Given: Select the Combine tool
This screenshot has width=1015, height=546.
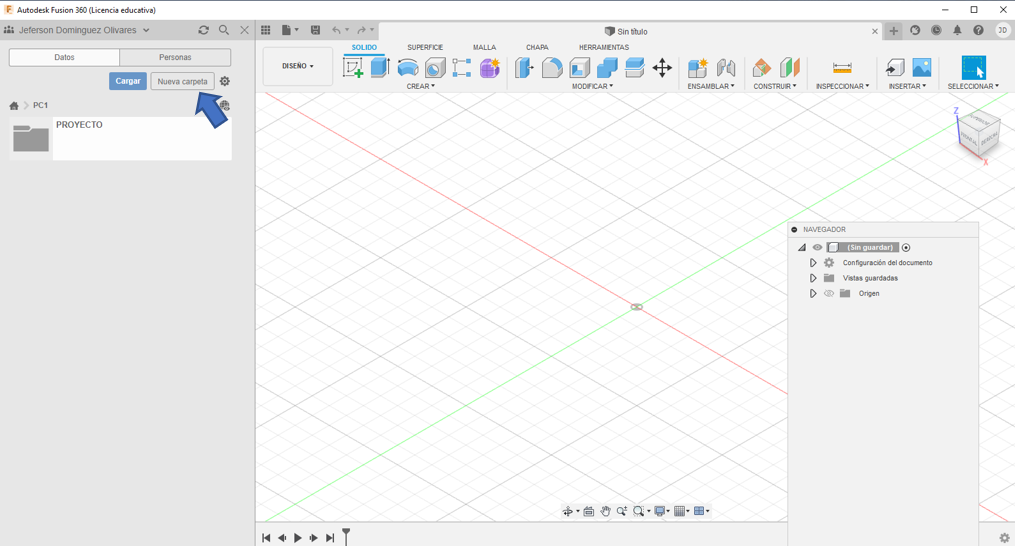Looking at the screenshot, I should pyautogui.click(x=607, y=67).
